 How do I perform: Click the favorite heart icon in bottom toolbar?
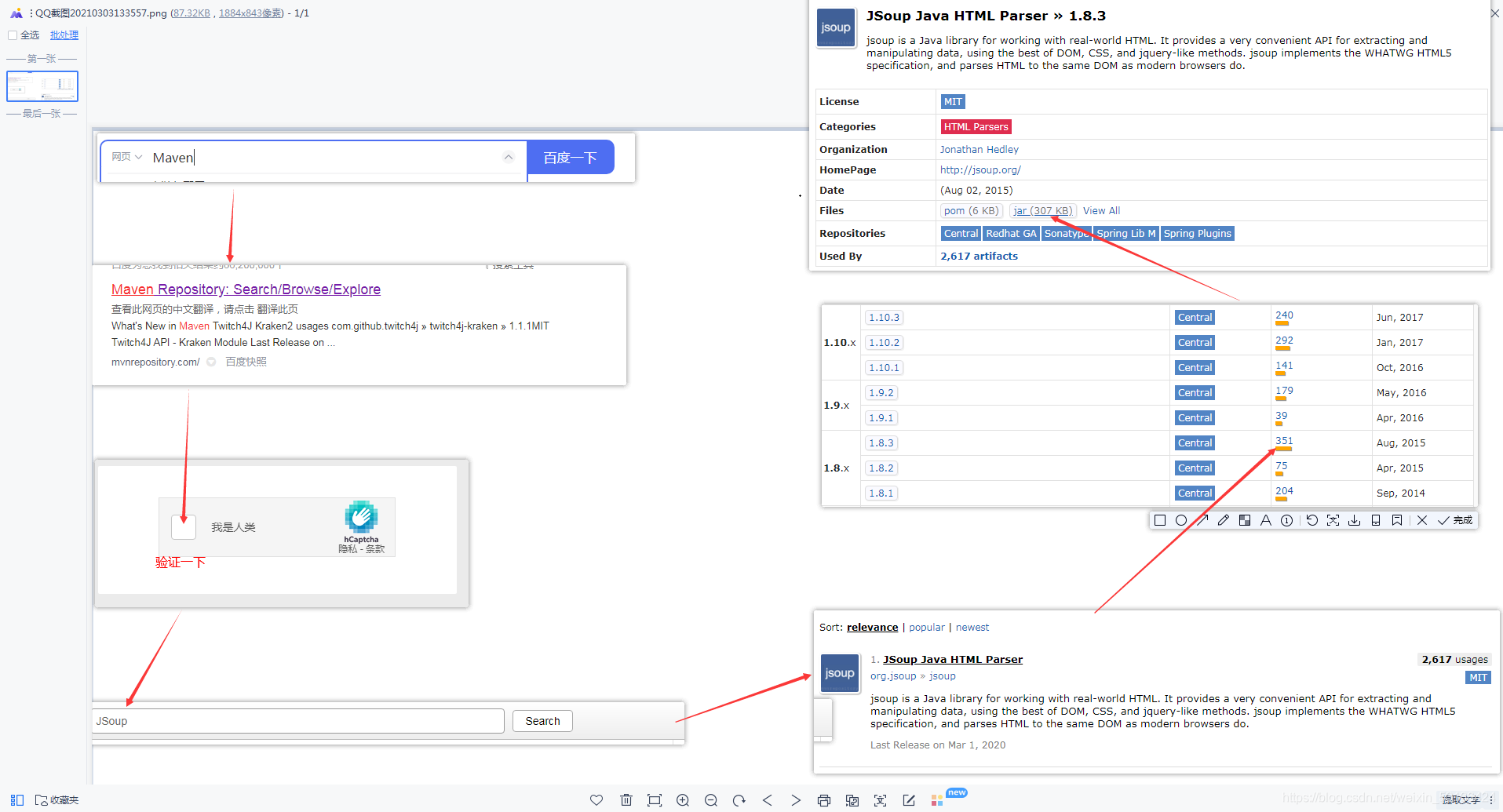tap(596, 800)
